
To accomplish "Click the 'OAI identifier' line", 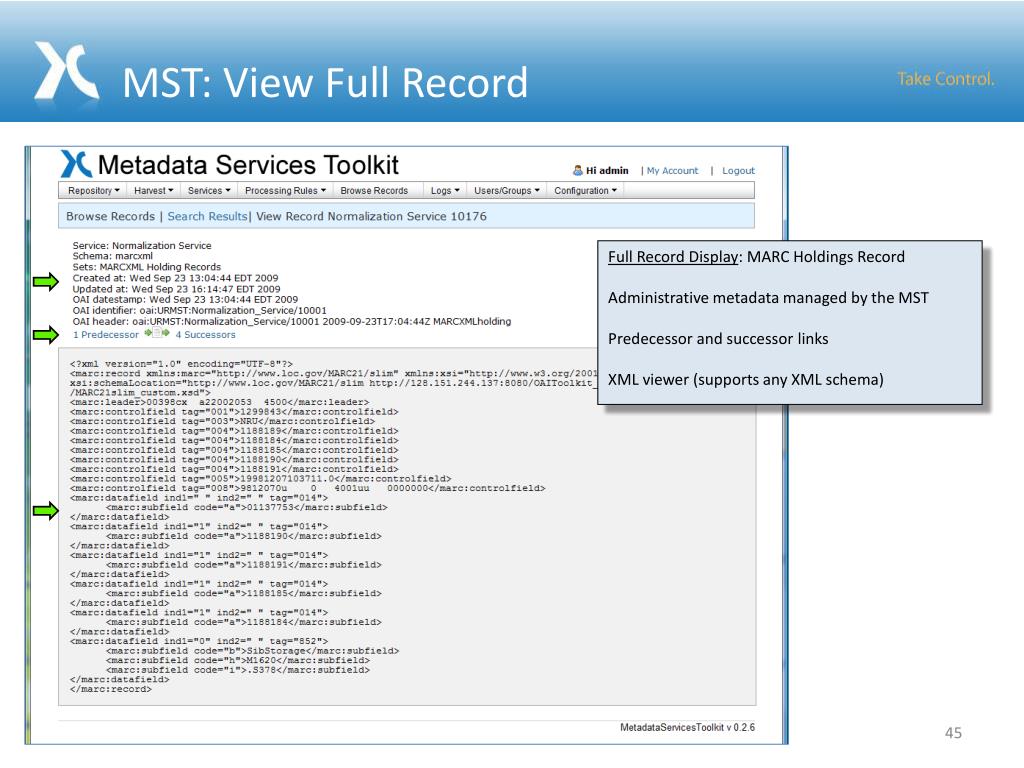I will [199, 311].
